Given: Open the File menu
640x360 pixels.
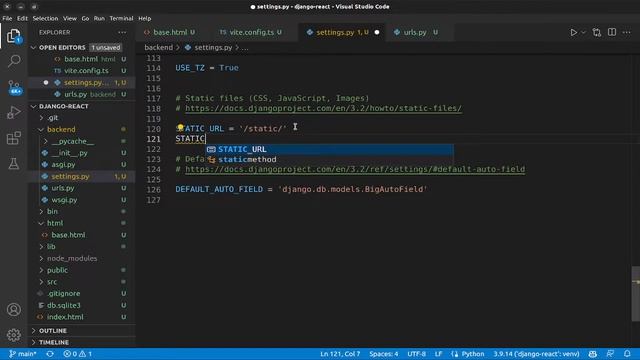Looking at the screenshot, I should pos(7,18).
